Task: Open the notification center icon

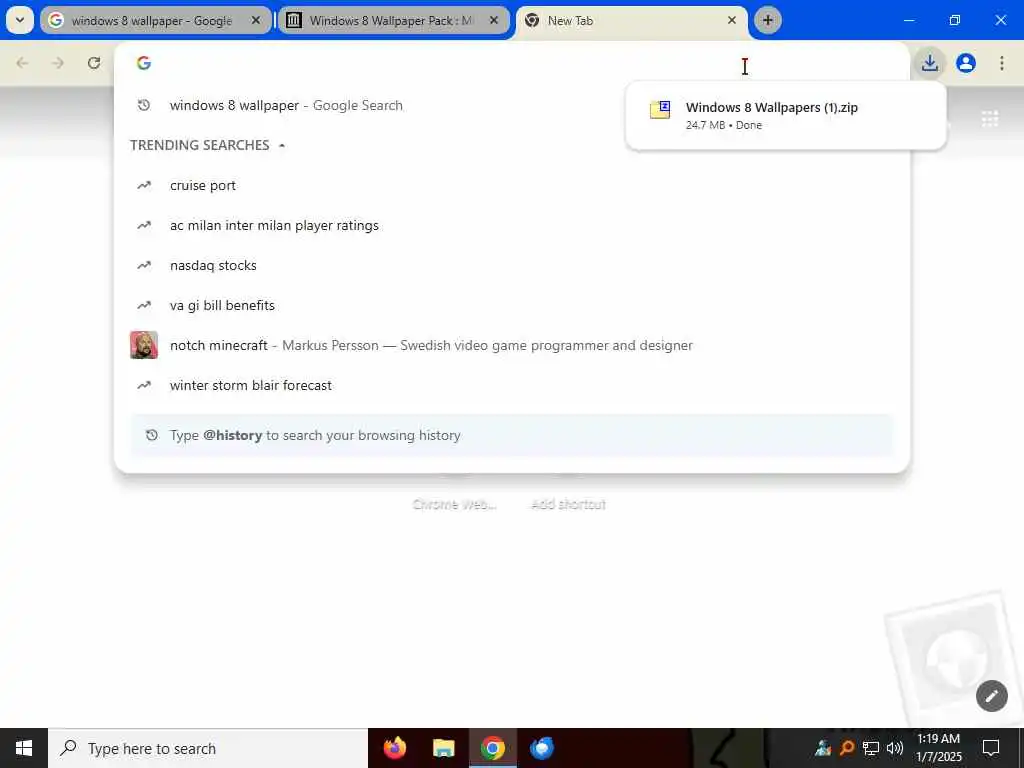Action: [991, 748]
